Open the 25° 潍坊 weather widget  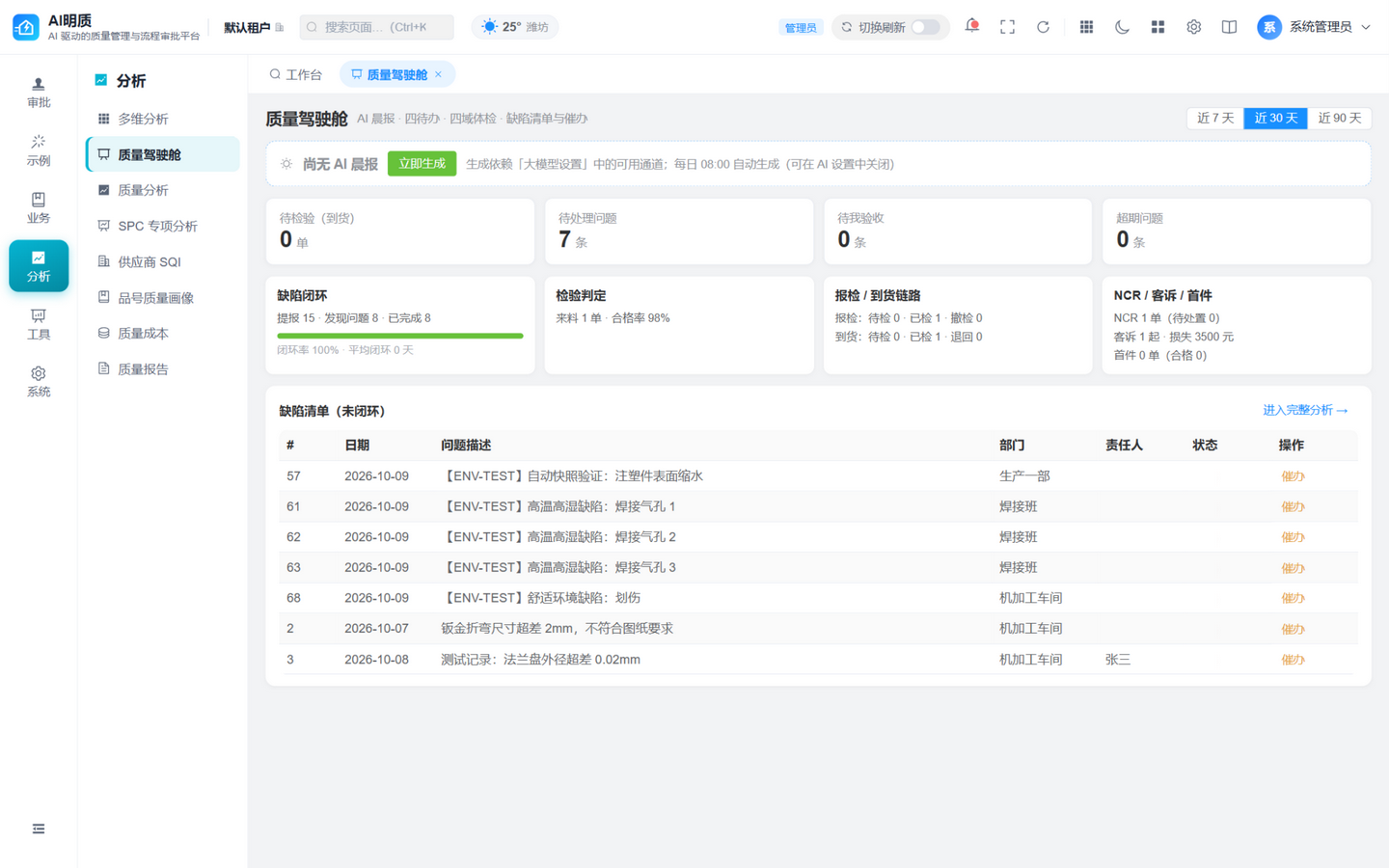[x=515, y=27]
